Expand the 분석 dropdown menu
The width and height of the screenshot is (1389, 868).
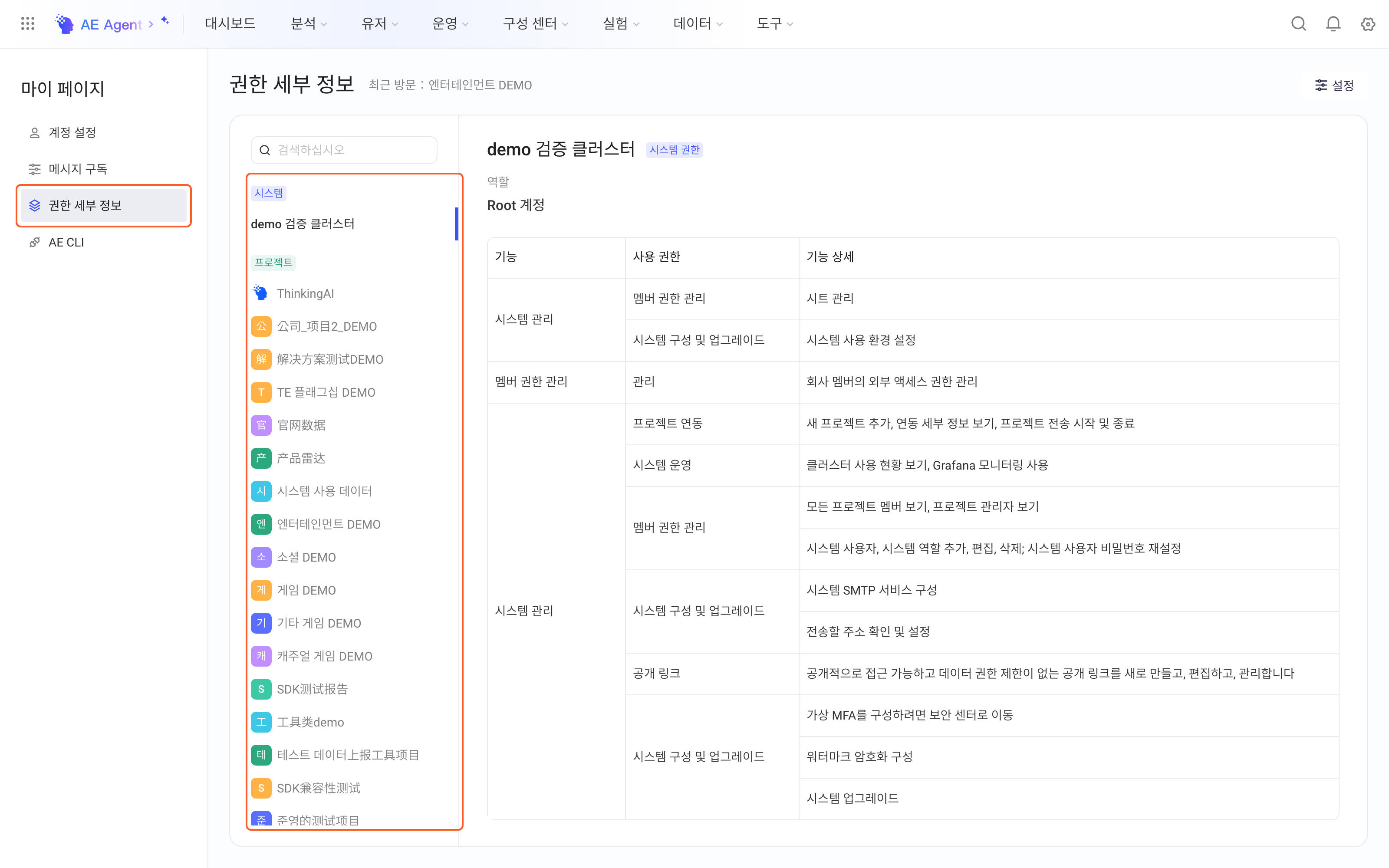[x=309, y=23]
